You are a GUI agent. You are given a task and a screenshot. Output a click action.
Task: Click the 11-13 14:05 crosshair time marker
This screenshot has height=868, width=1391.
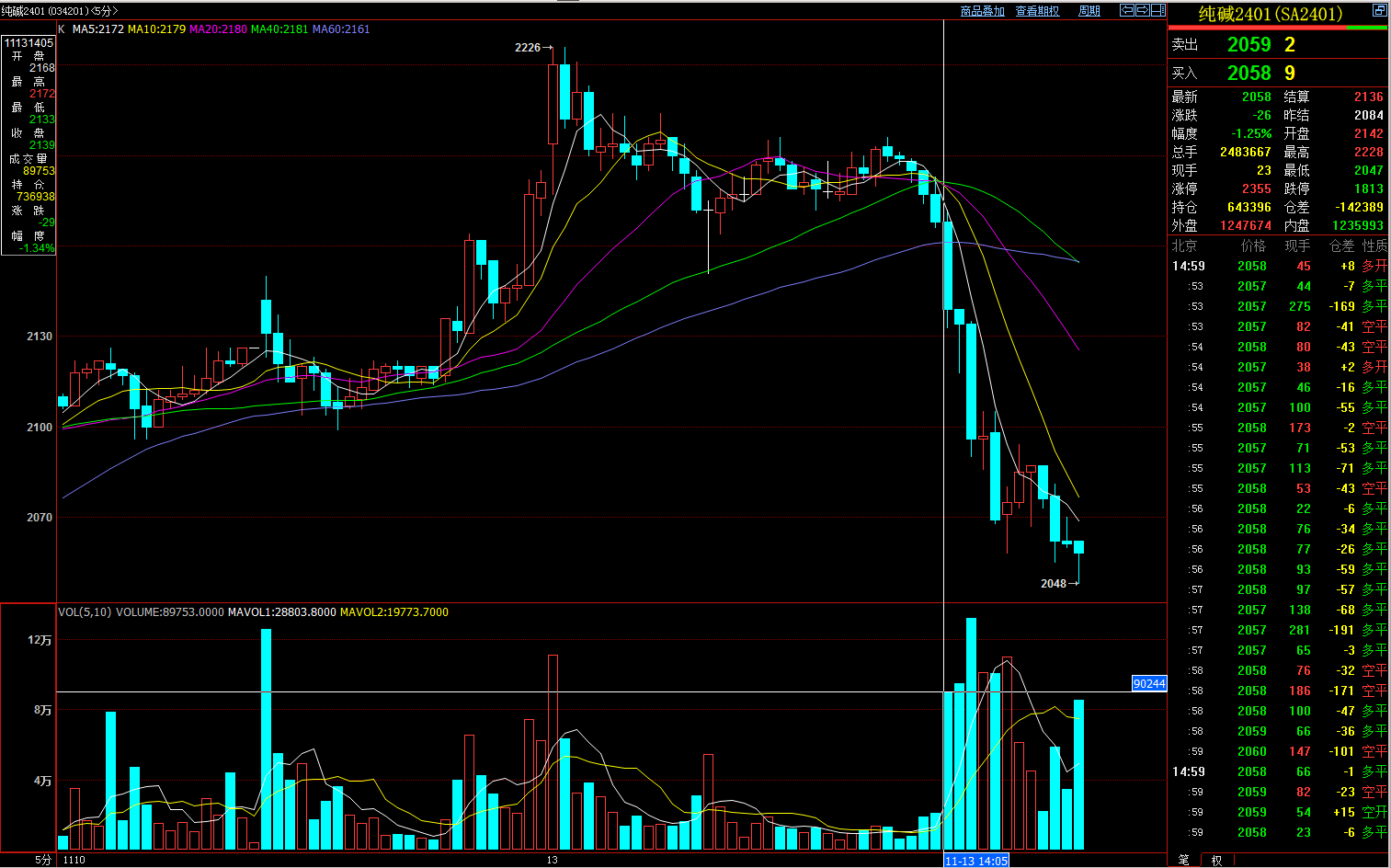[976, 861]
